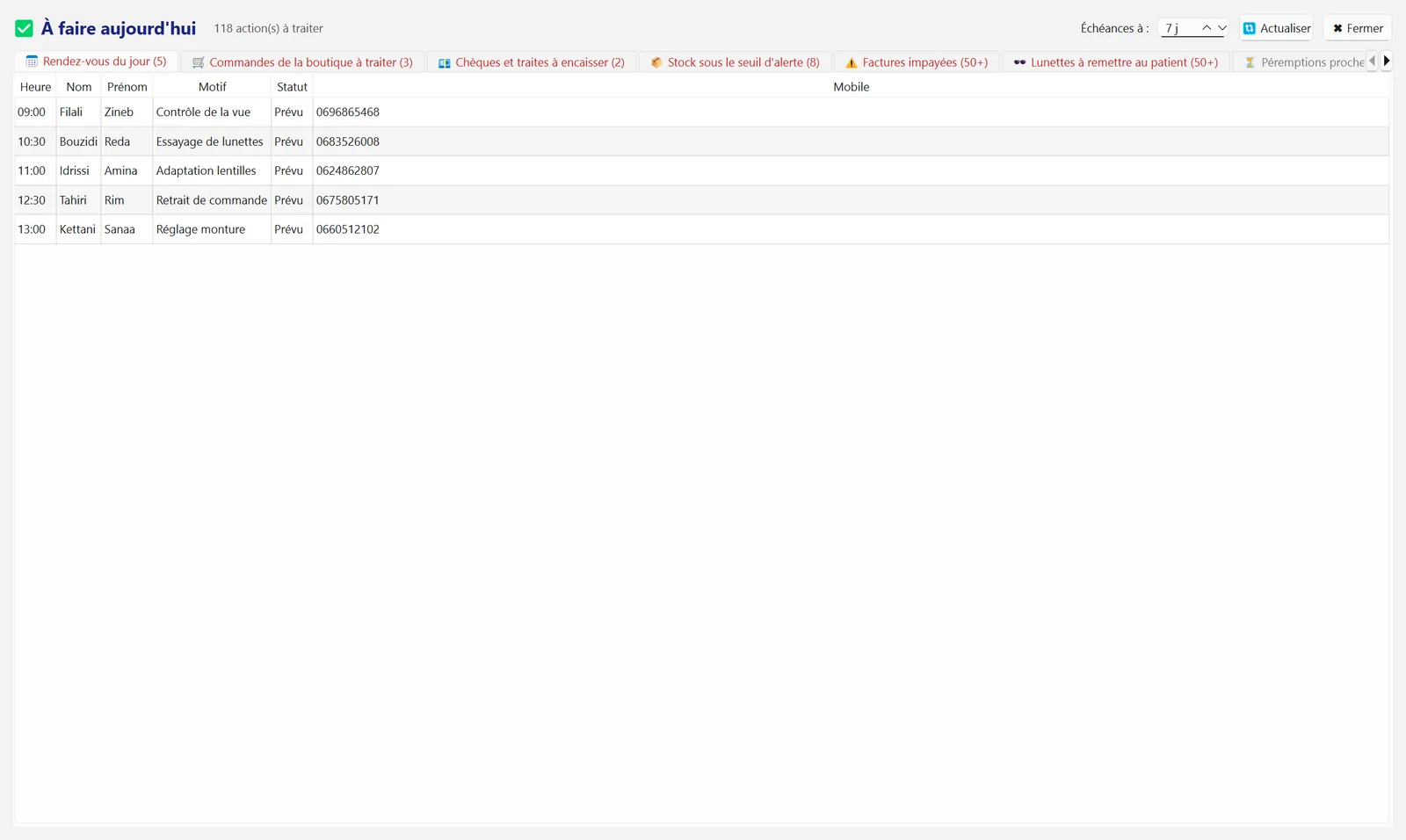Click the Fermer button label

pos(1365,28)
